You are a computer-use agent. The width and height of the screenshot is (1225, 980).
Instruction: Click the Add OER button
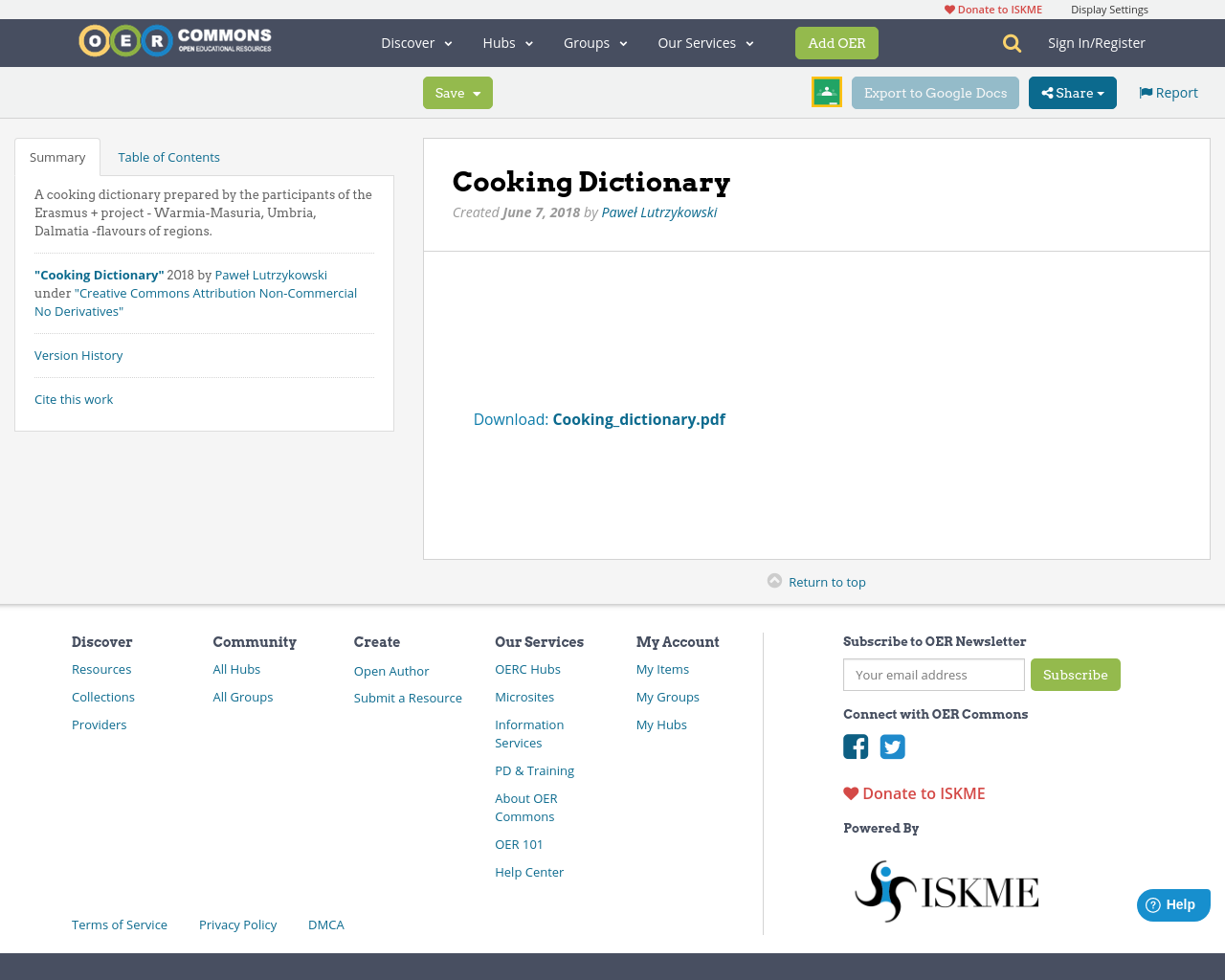pos(836,42)
